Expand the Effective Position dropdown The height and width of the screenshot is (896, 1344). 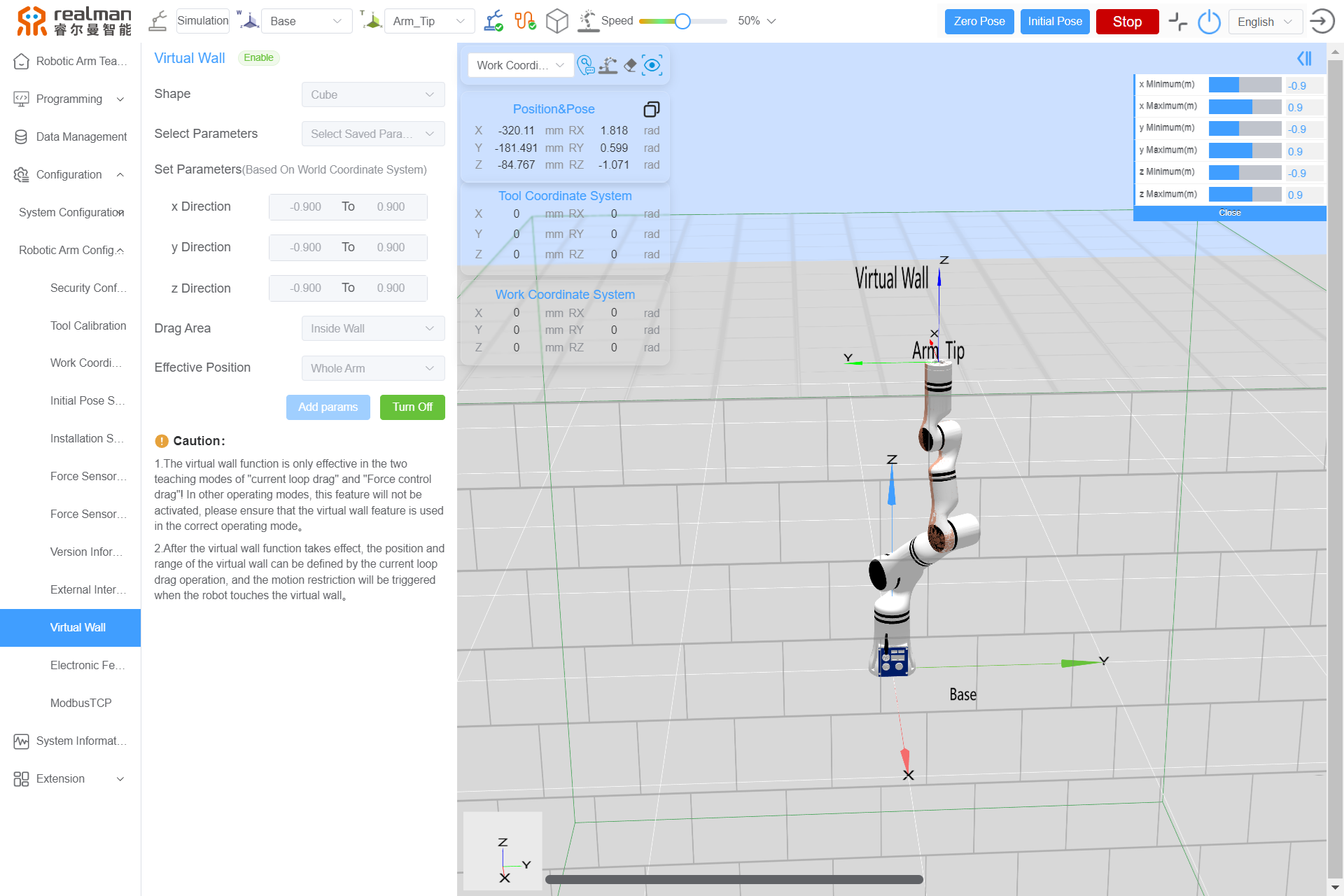pos(372,368)
